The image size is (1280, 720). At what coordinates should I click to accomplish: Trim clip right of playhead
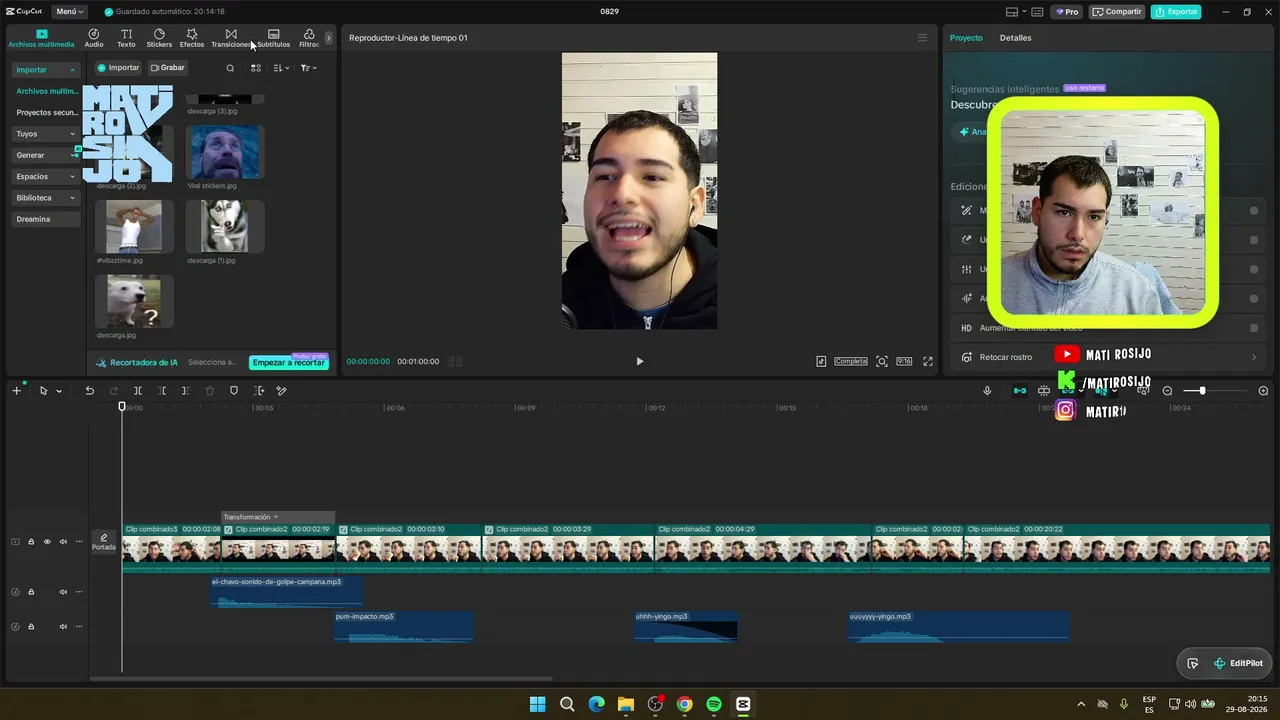coord(186,391)
